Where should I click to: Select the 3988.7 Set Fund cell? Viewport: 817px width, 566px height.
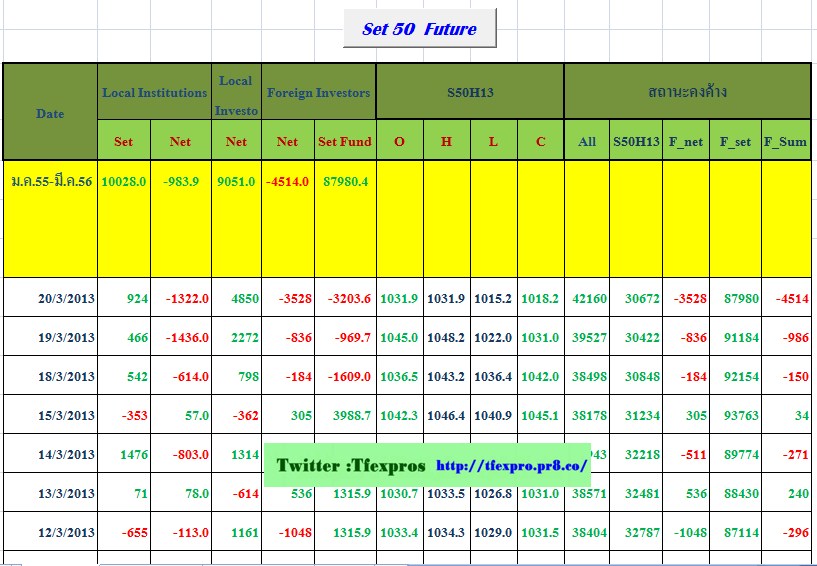(345, 415)
